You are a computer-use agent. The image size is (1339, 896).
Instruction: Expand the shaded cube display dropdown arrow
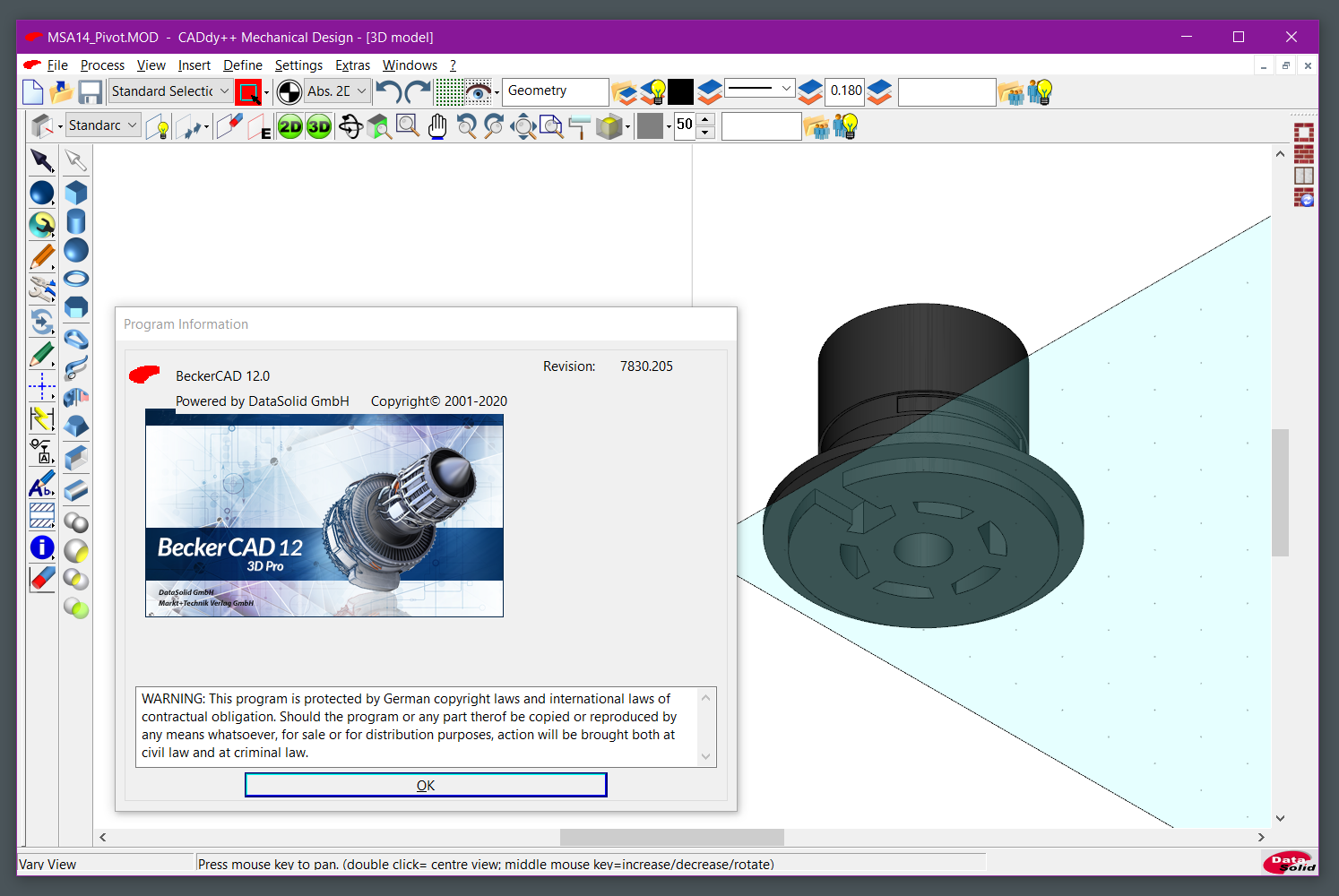[627, 127]
